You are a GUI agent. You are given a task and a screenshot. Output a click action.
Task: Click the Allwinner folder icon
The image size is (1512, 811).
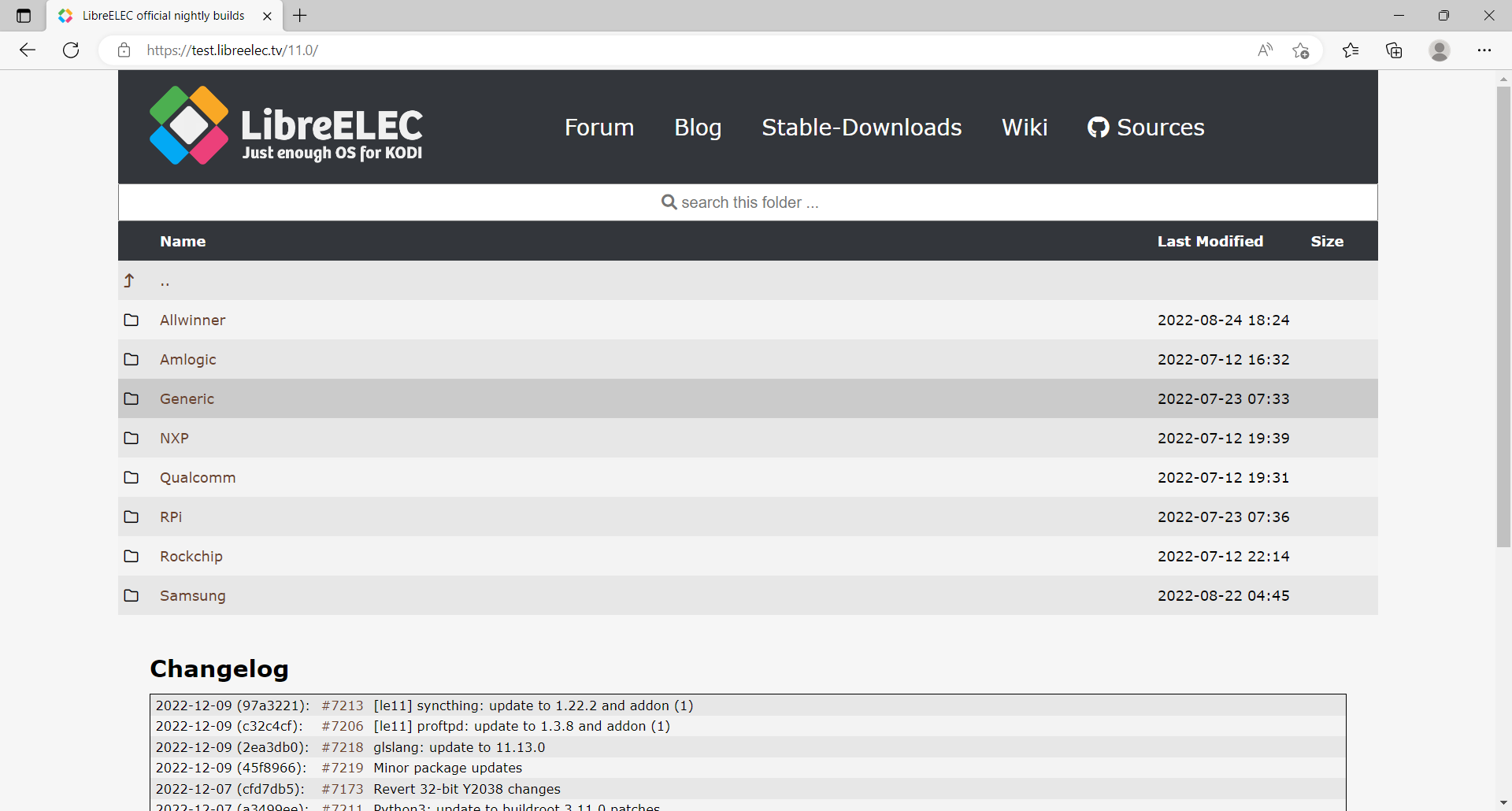tap(132, 320)
